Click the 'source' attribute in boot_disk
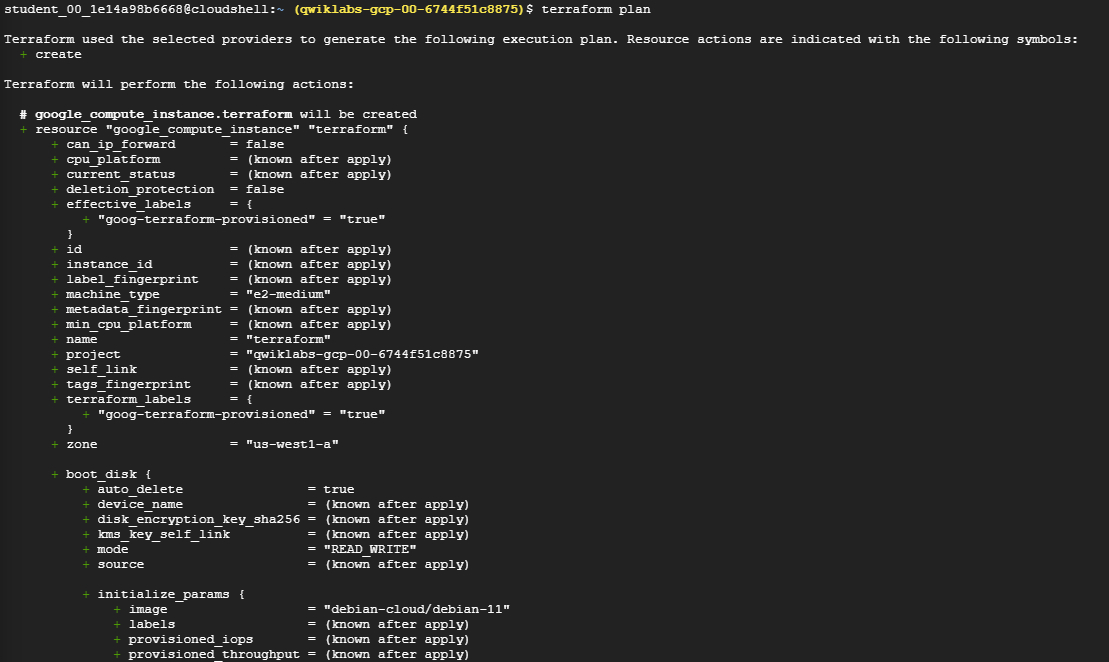1109x662 pixels. click(120, 564)
